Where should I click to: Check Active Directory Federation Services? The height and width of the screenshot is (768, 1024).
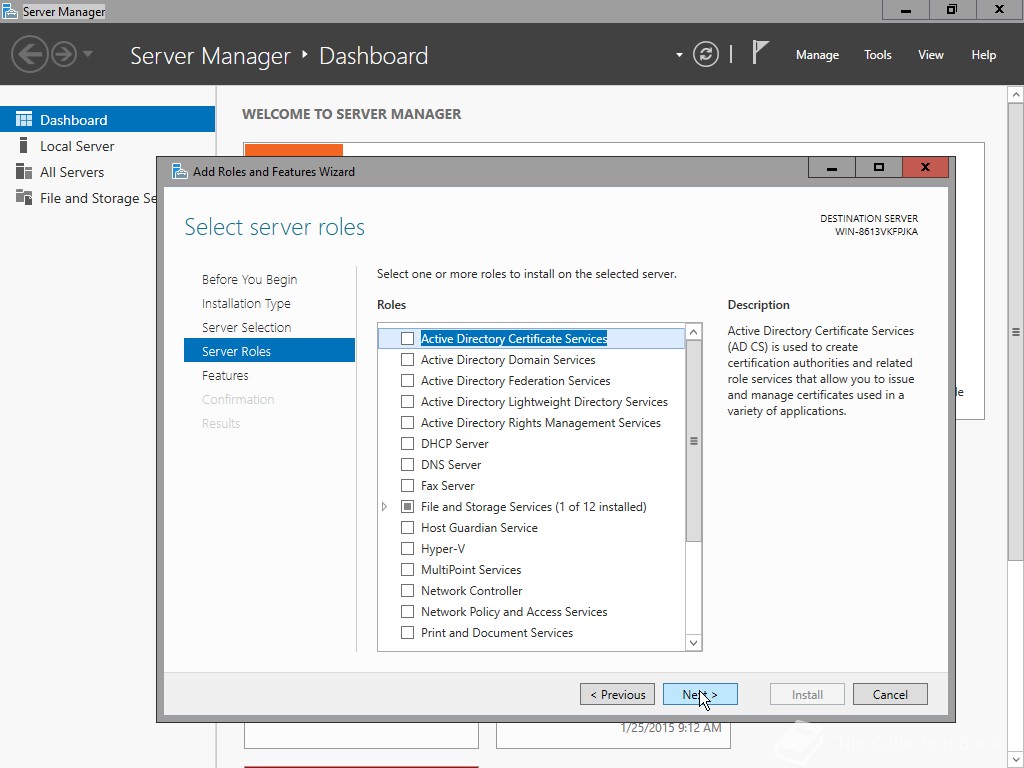pos(407,380)
